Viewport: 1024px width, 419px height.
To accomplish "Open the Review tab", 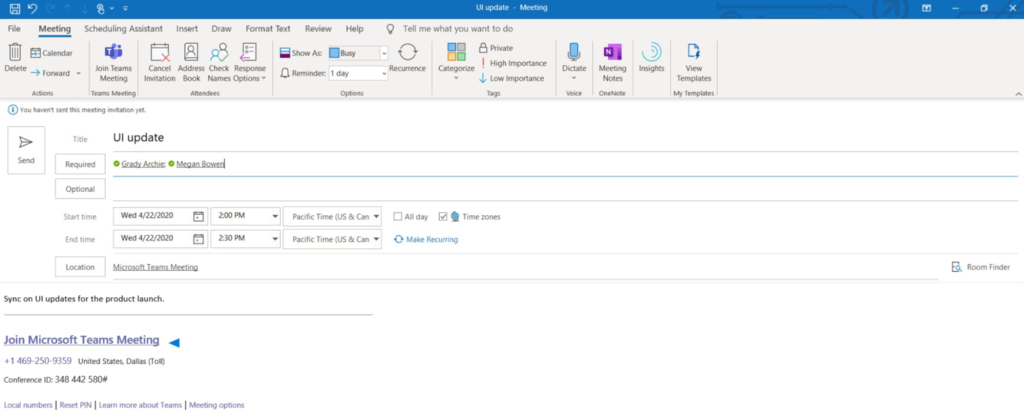I will tap(318, 29).
